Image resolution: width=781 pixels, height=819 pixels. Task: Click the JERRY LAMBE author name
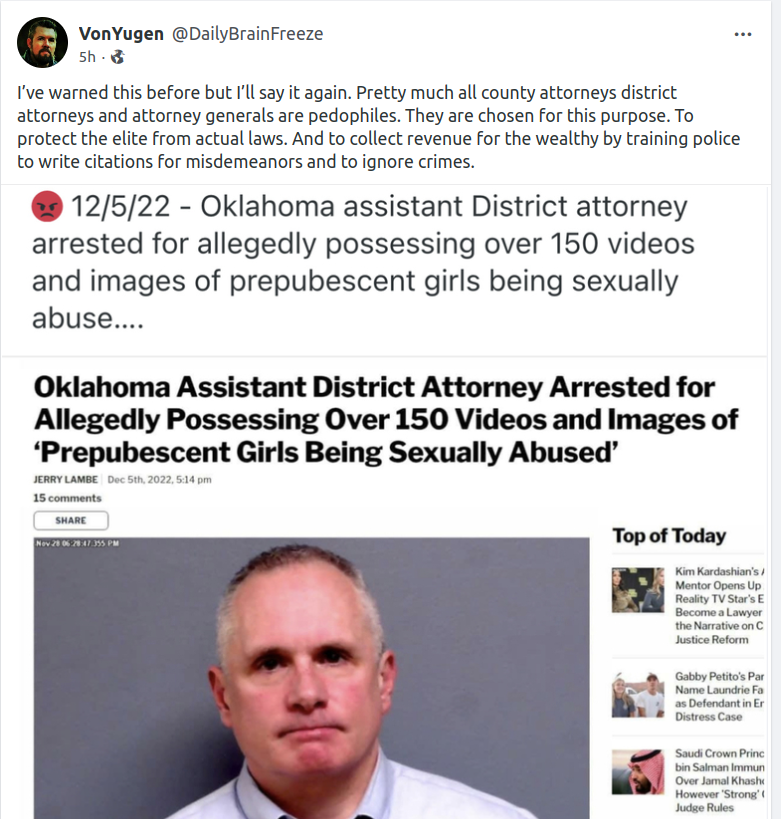coord(65,479)
